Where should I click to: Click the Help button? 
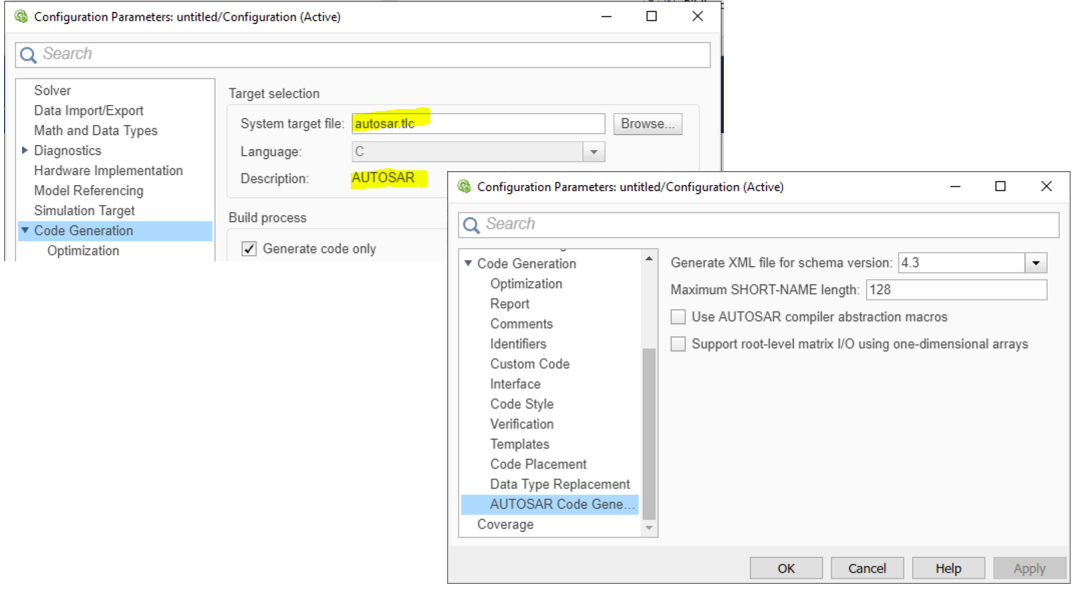948,568
